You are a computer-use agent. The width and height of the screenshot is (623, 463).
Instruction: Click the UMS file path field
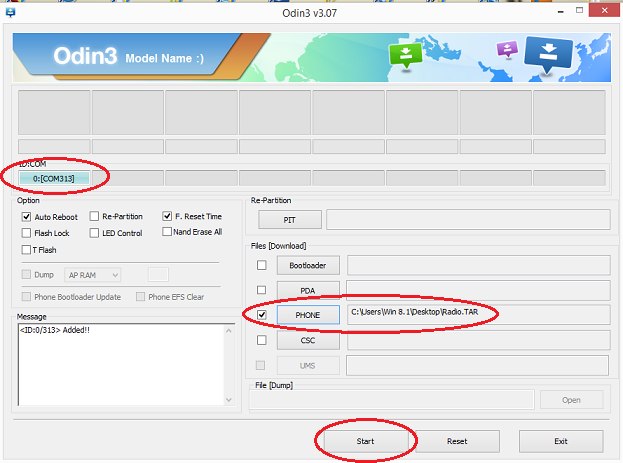477,366
